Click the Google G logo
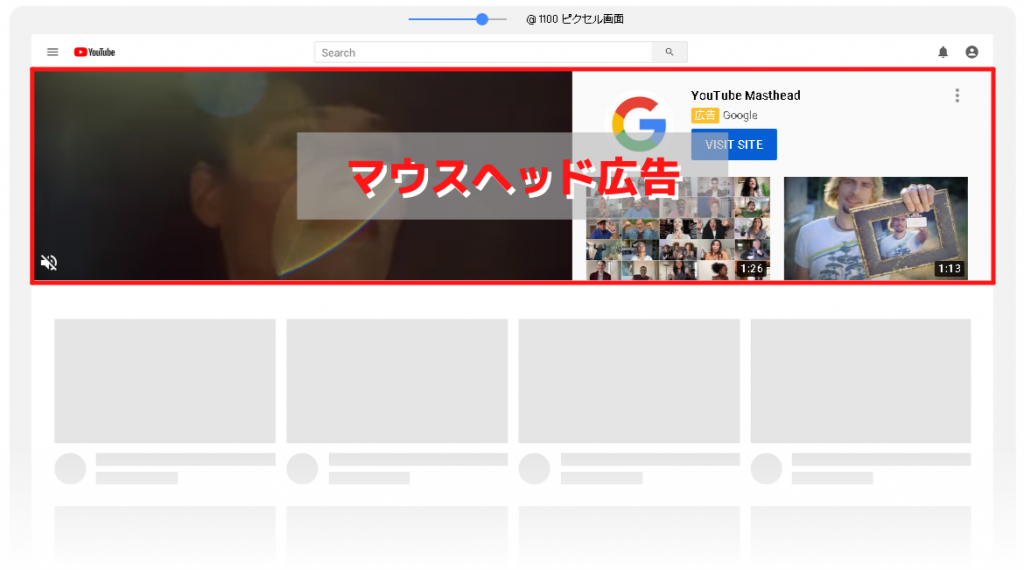The width and height of the screenshot is (1024, 570). coord(639,124)
